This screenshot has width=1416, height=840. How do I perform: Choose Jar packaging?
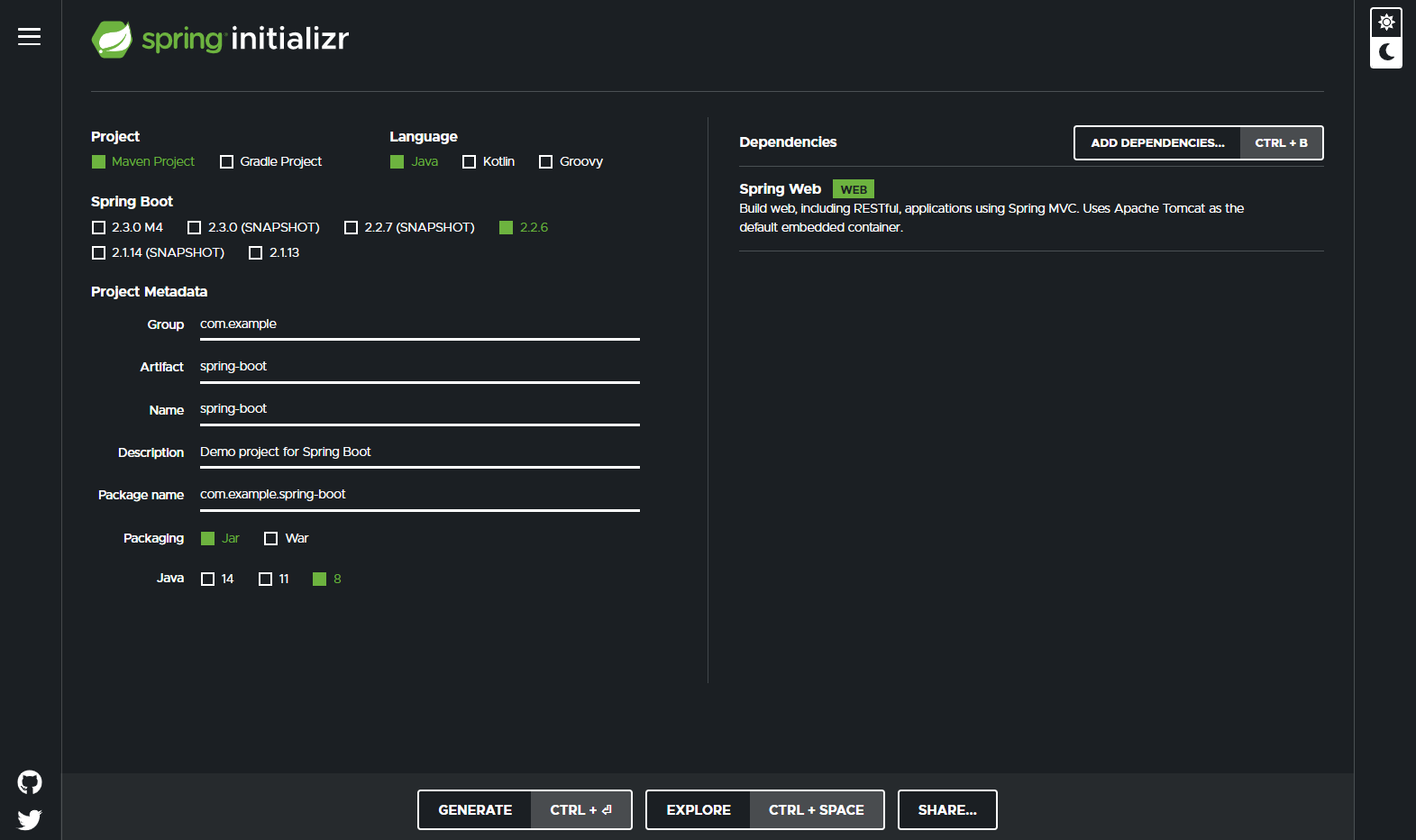(x=220, y=538)
